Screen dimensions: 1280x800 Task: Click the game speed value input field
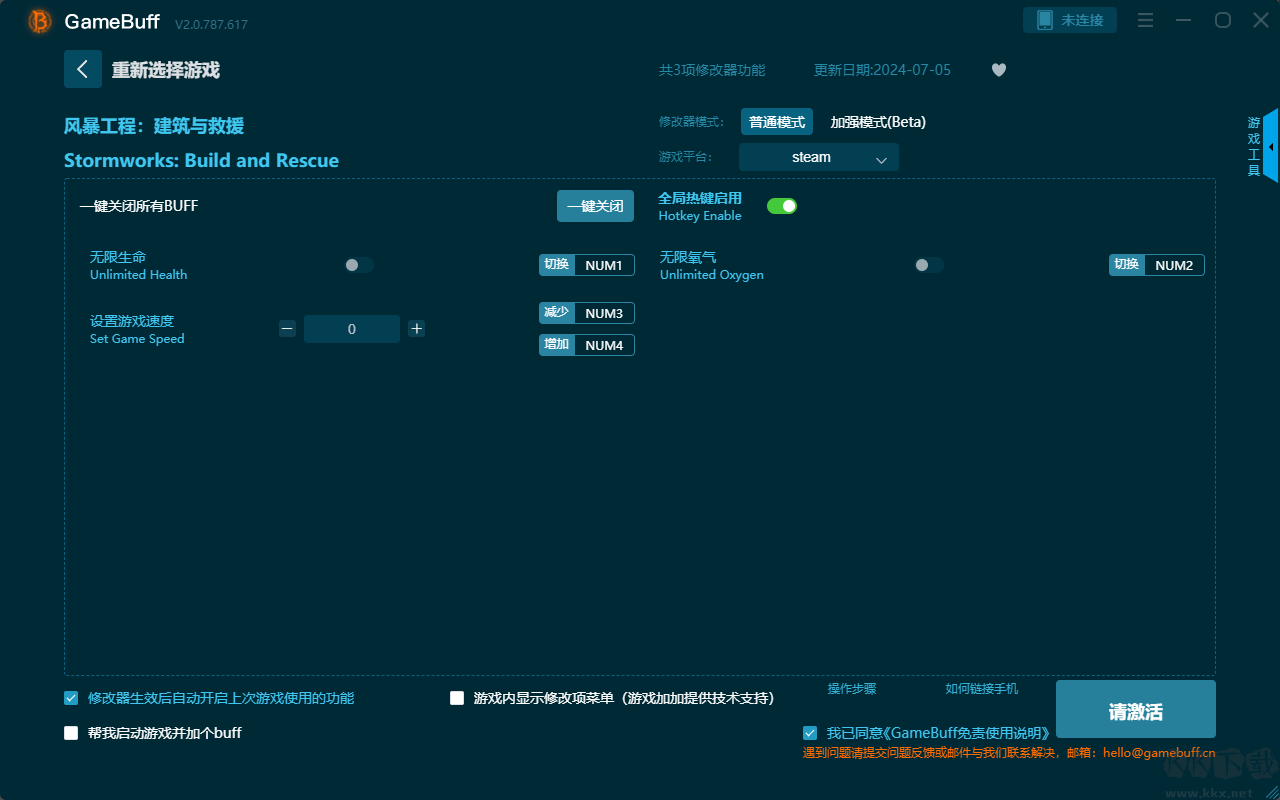(352, 329)
